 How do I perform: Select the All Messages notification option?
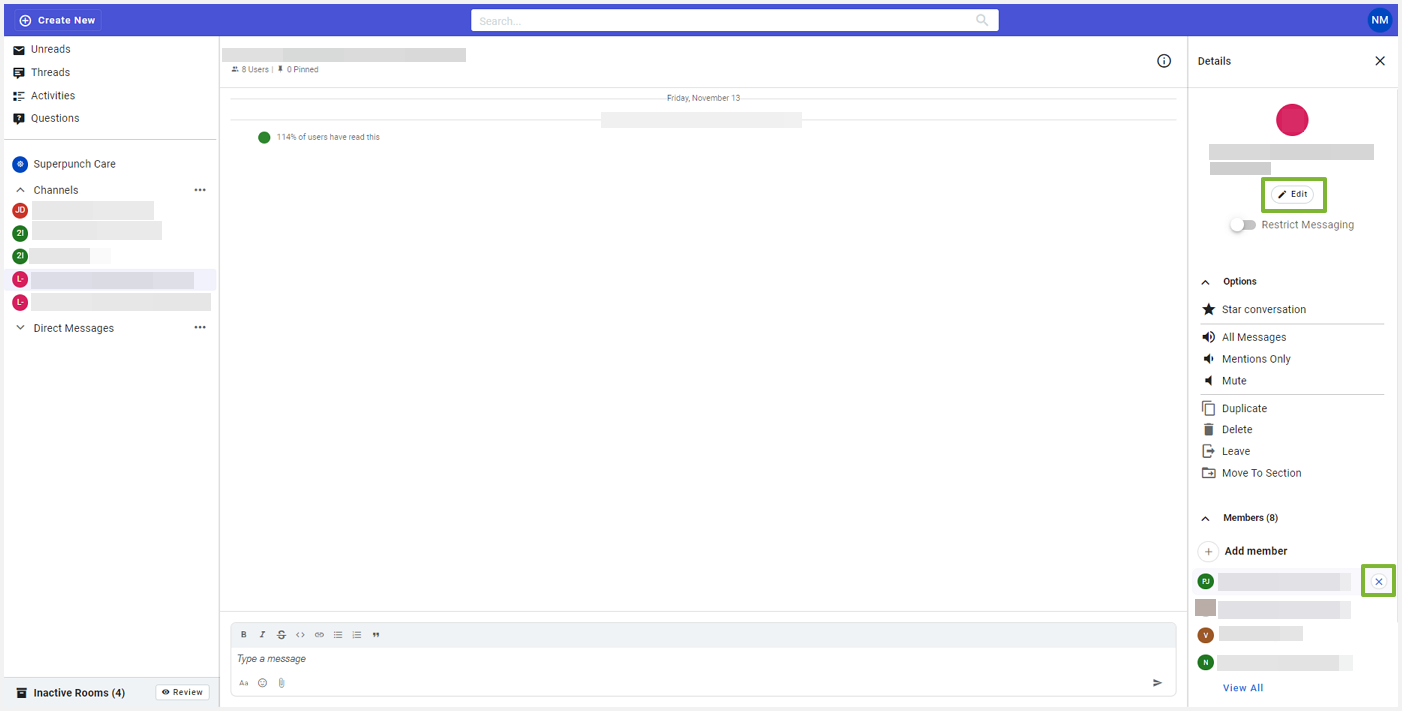tap(1254, 337)
